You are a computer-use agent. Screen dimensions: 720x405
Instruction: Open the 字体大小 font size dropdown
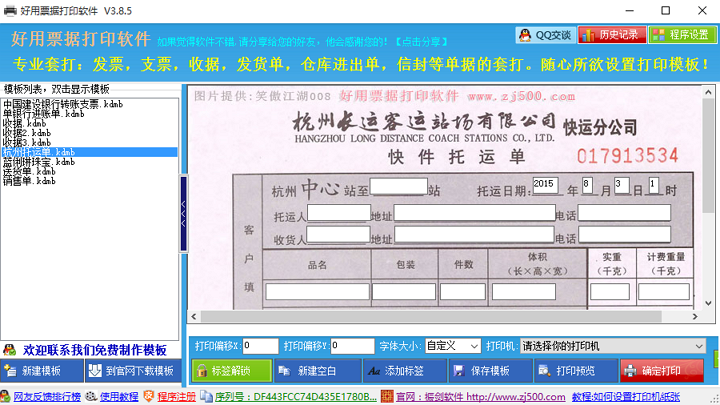click(x=453, y=346)
